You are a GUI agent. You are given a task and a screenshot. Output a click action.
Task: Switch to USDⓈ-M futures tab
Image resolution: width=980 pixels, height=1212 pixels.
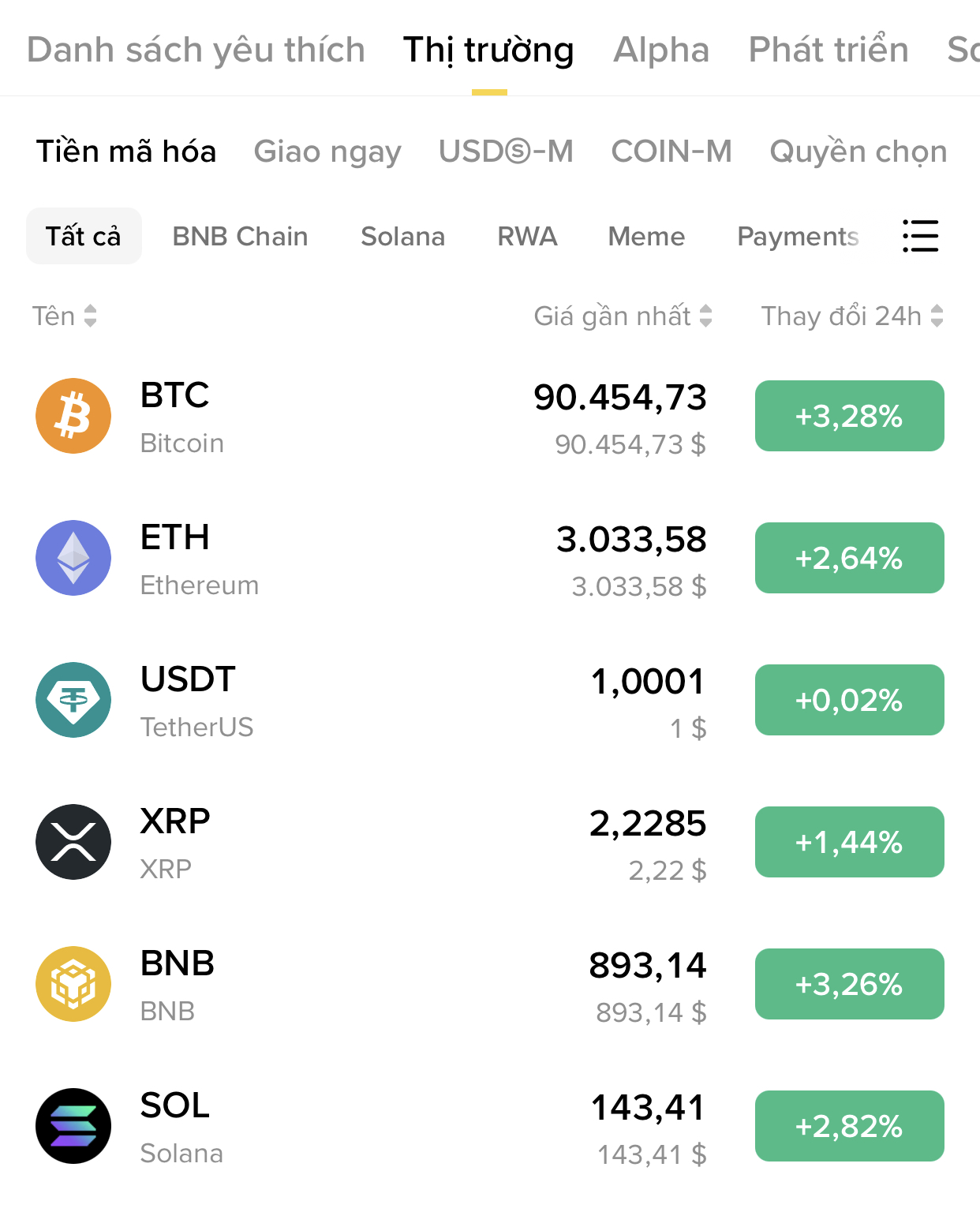click(x=506, y=151)
